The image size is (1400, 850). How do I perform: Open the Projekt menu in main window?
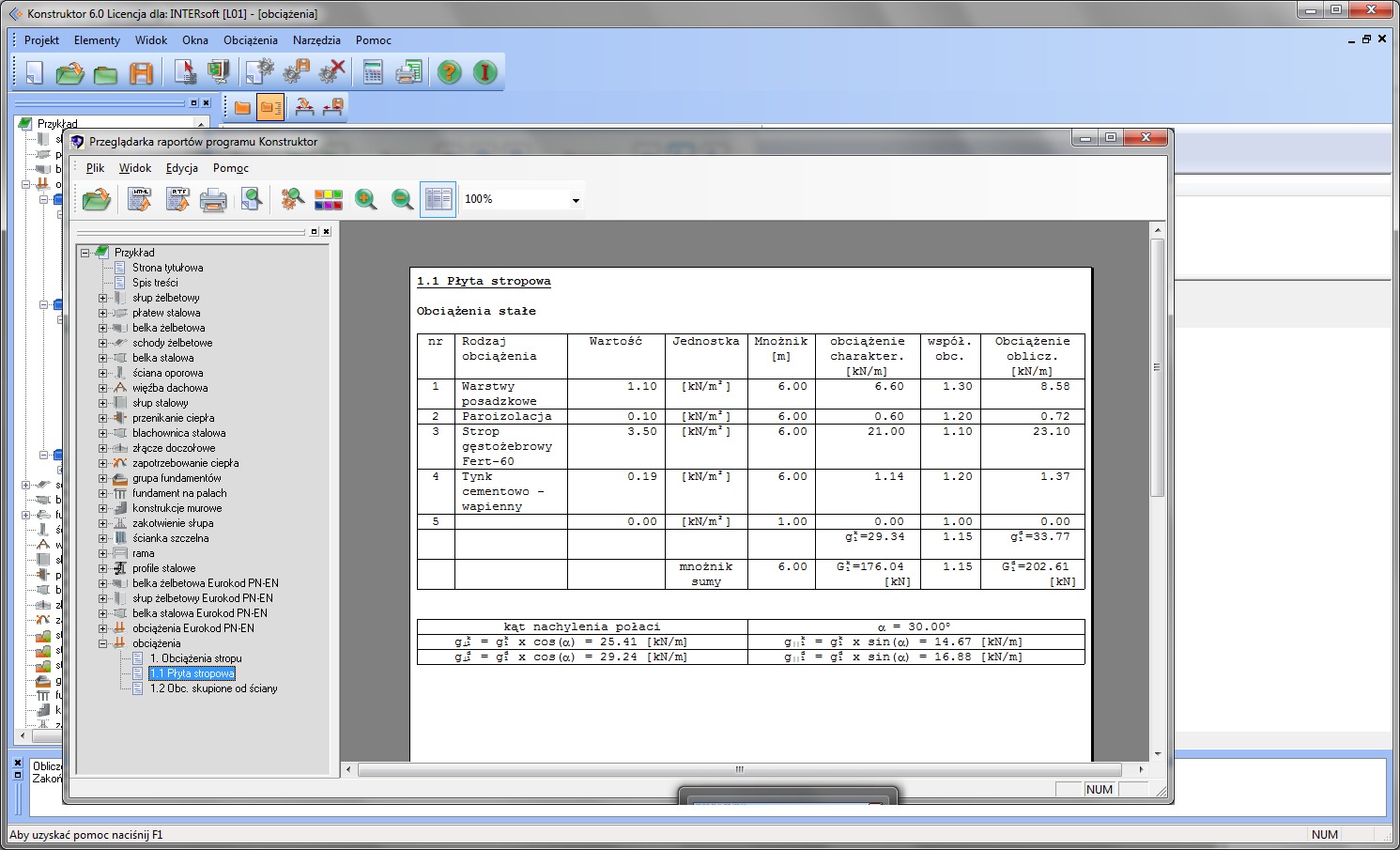click(41, 40)
